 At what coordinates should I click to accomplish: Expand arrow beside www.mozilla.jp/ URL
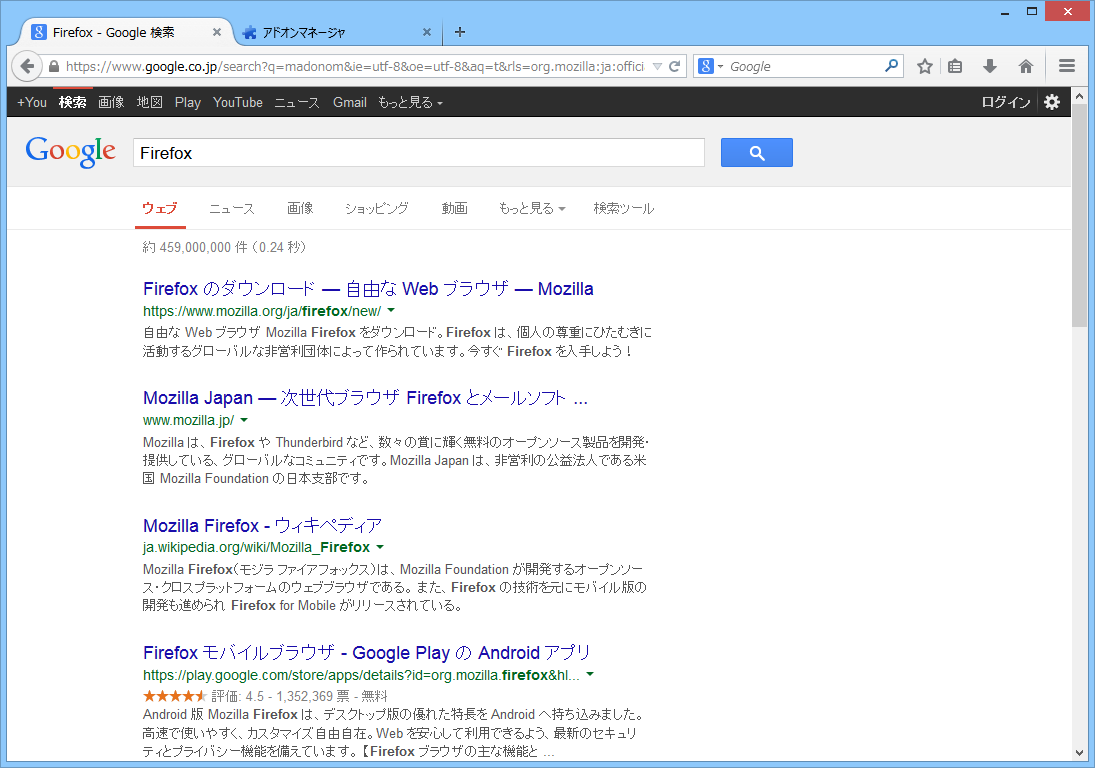pos(244,420)
